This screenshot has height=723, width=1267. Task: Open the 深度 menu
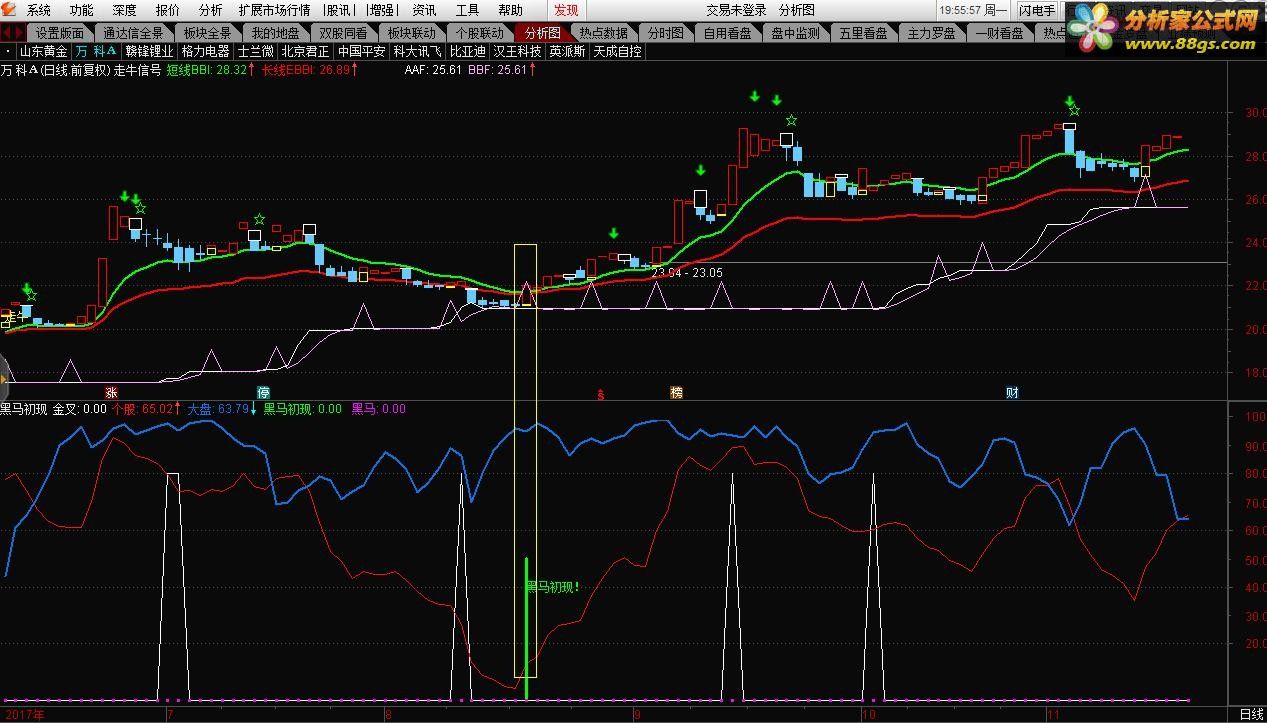click(x=124, y=10)
